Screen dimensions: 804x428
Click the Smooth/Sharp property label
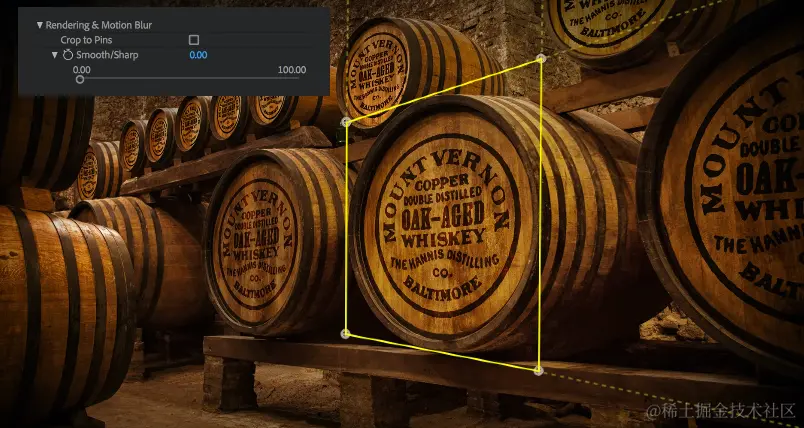[107, 55]
